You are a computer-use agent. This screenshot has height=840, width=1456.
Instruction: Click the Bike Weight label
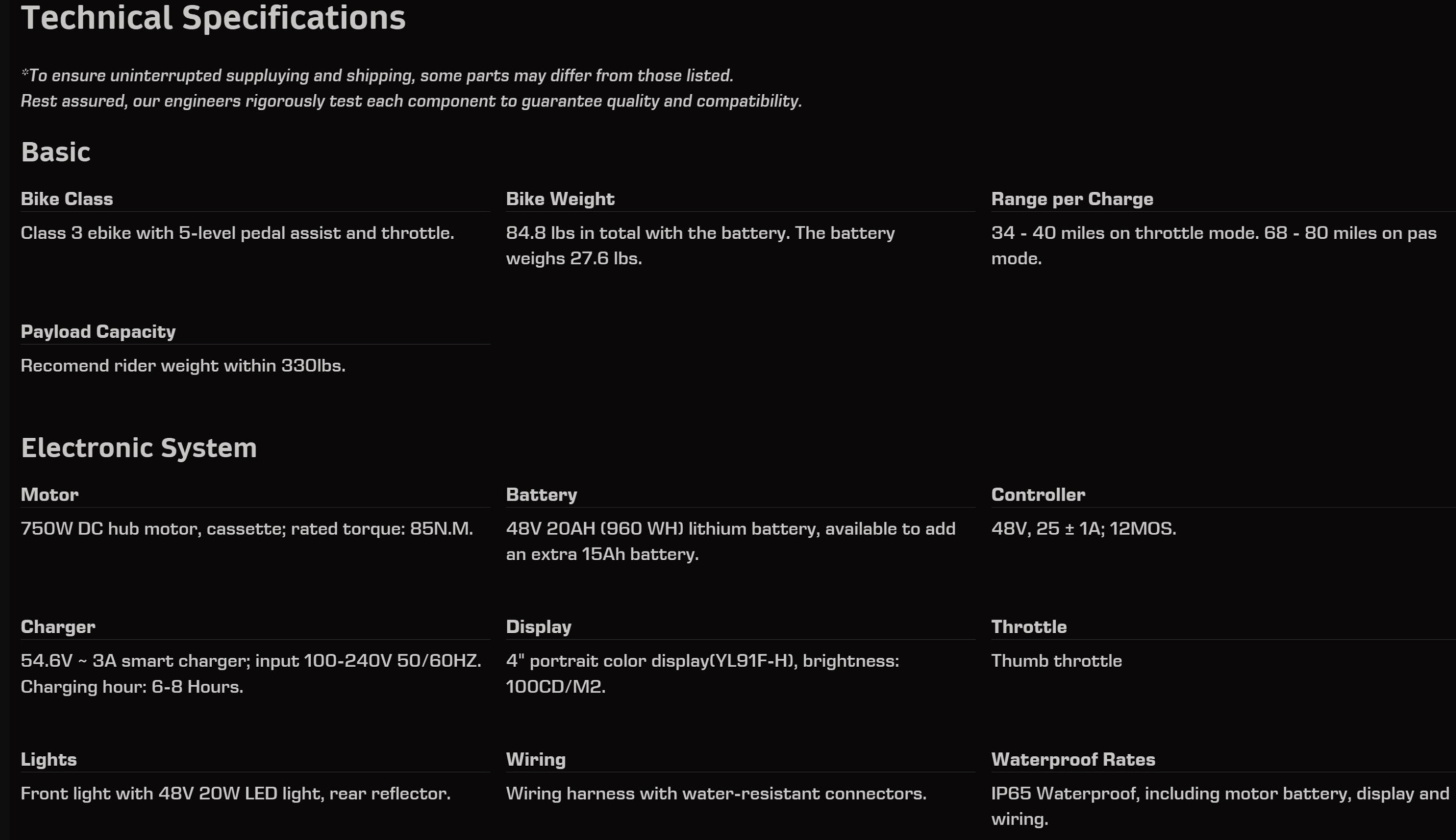coord(560,199)
